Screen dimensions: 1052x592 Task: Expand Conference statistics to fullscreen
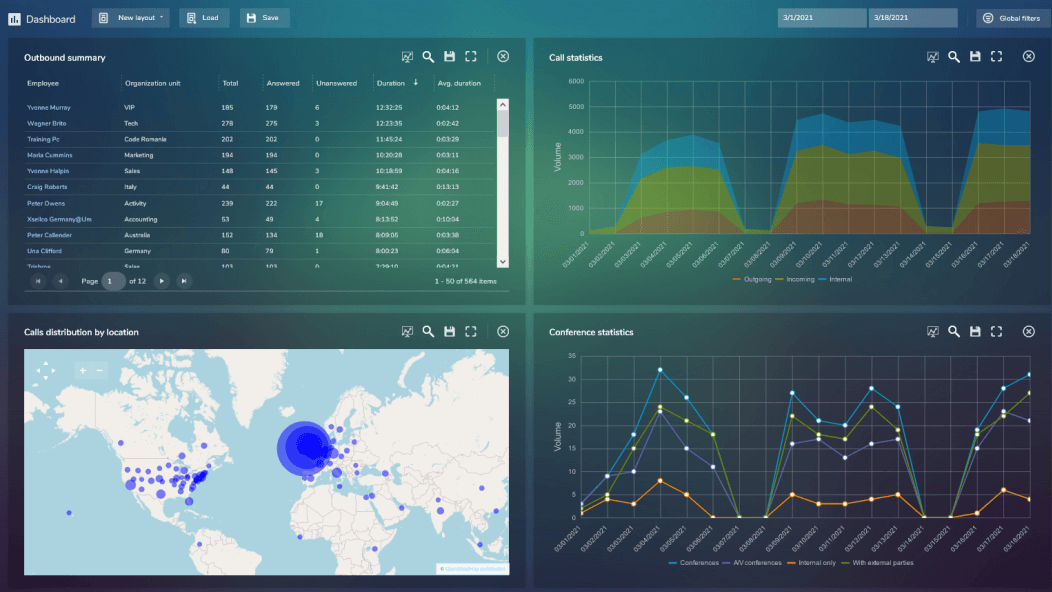coord(996,331)
